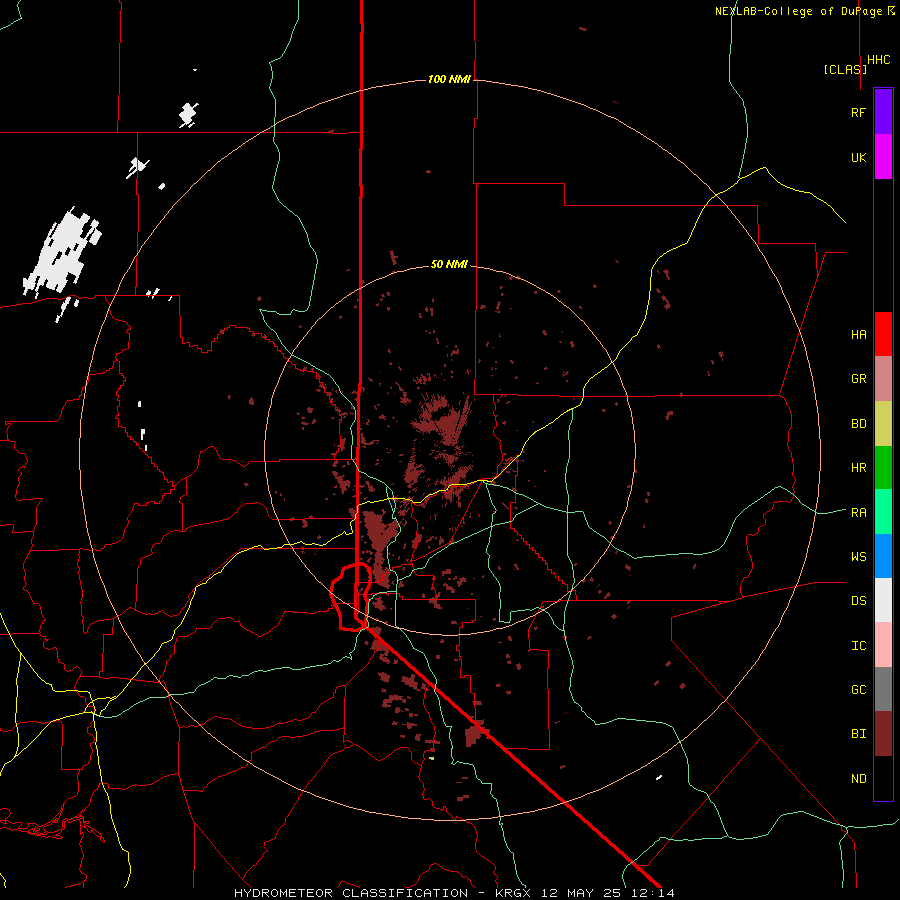Viewport: 900px width, 900px height.
Task: Click the GC legend label
Action: (858, 690)
